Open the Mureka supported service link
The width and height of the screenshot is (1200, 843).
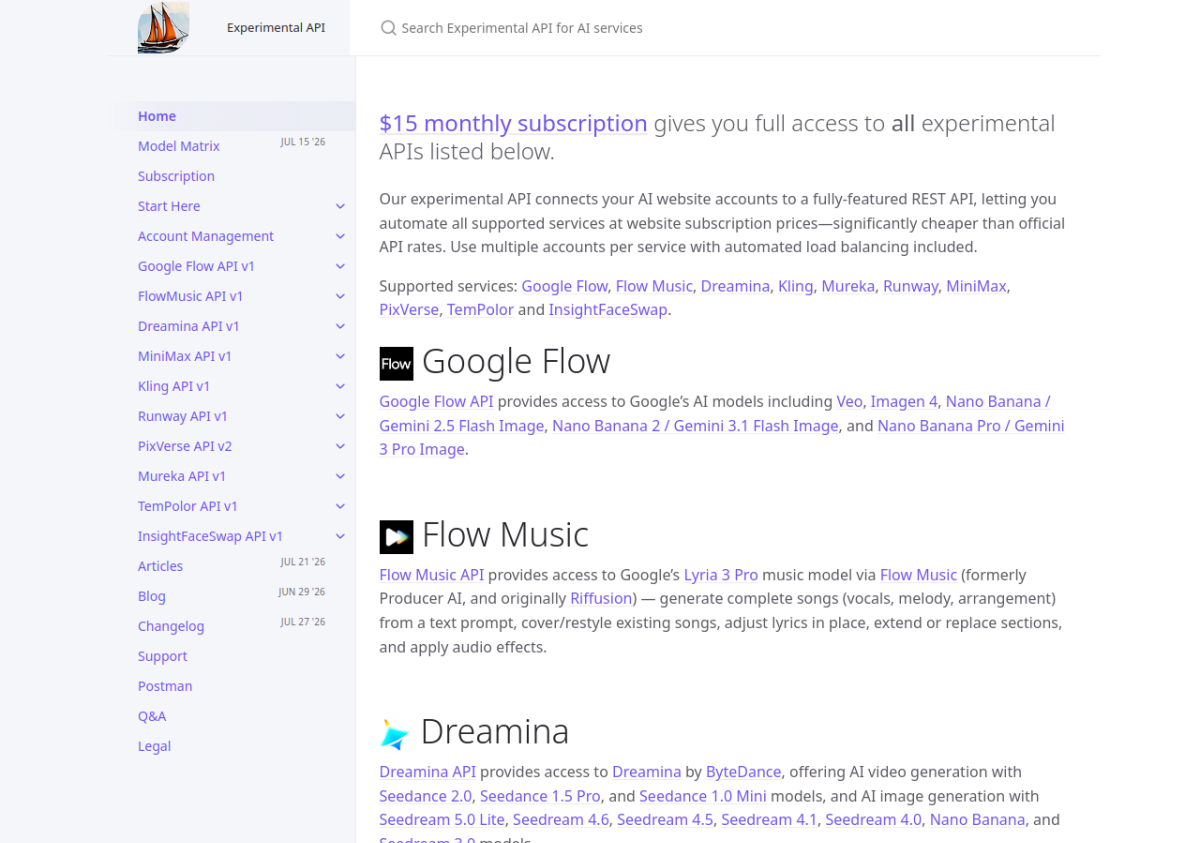[848, 286]
